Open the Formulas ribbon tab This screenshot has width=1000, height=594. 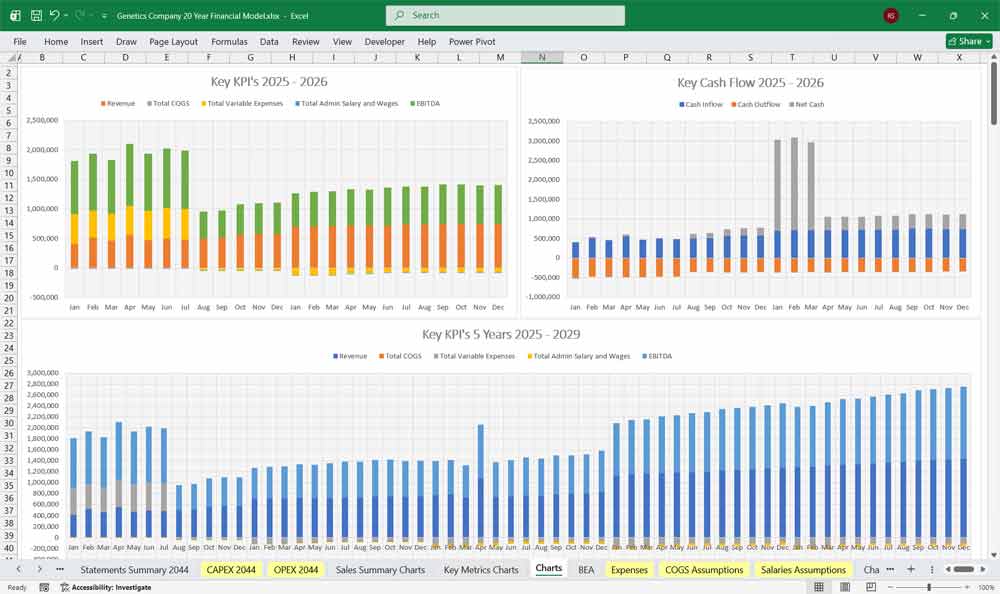click(229, 42)
